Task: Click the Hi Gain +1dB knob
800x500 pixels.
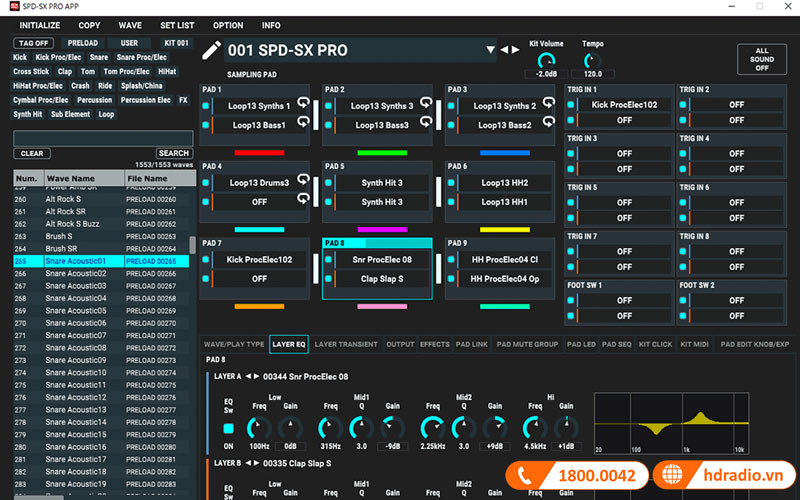Action: point(566,428)
